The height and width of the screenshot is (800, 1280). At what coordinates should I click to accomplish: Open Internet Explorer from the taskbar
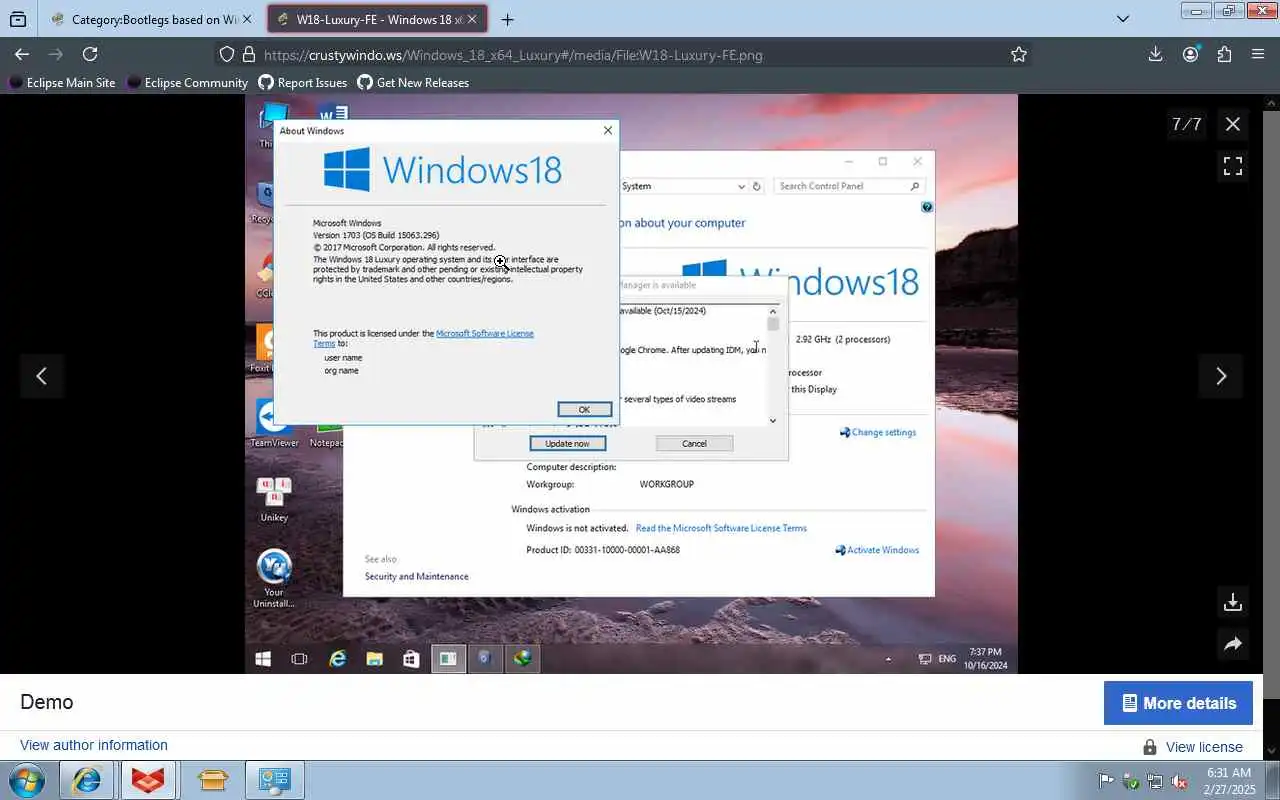86,780
